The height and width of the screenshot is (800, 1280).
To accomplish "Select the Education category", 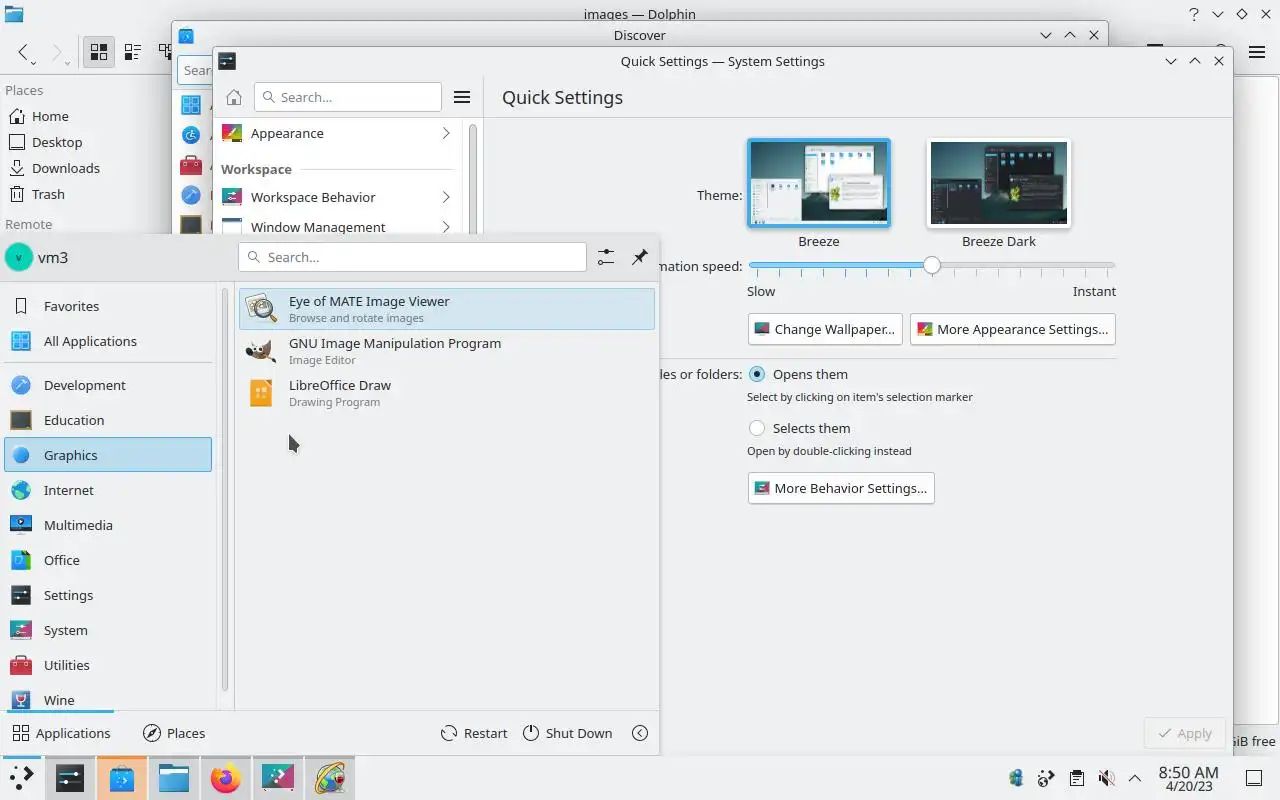I will click(x=108, y=420).
